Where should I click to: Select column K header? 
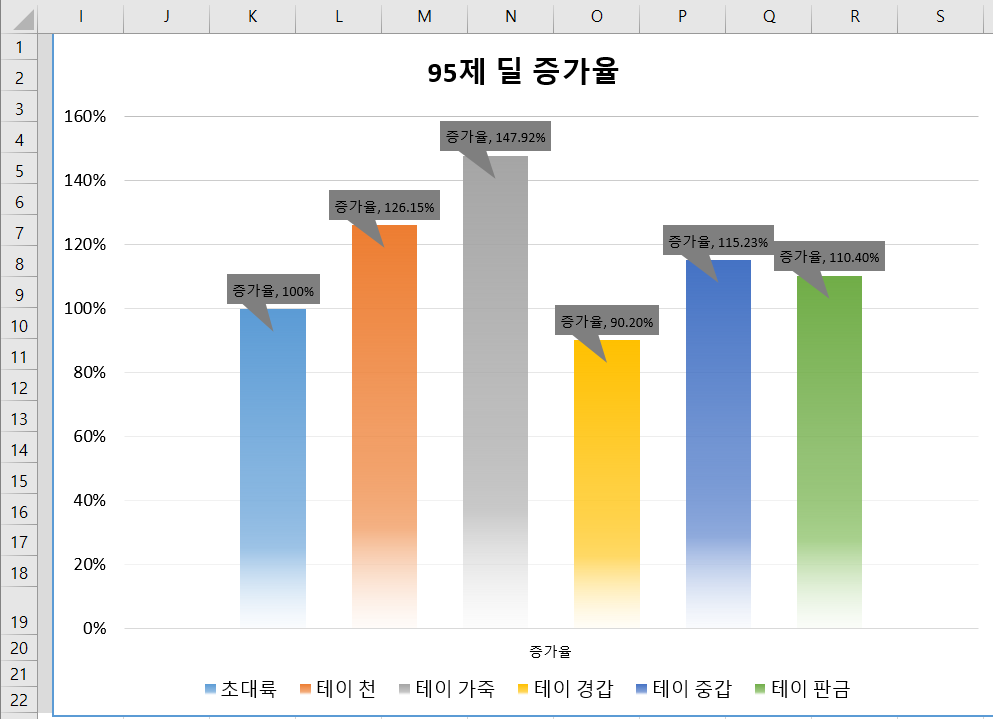click(252, 16)
